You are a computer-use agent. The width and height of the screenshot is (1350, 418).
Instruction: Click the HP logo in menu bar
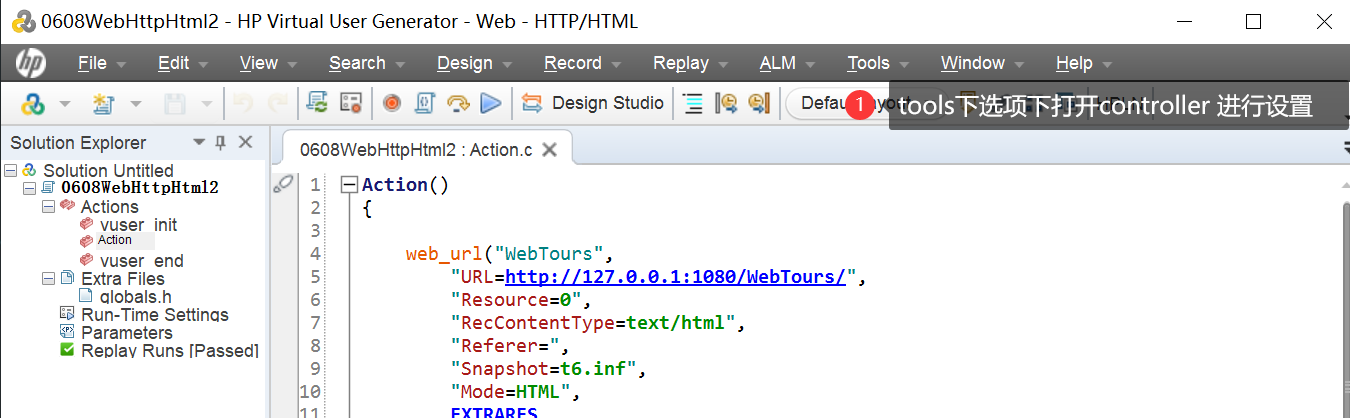point(31,64)
